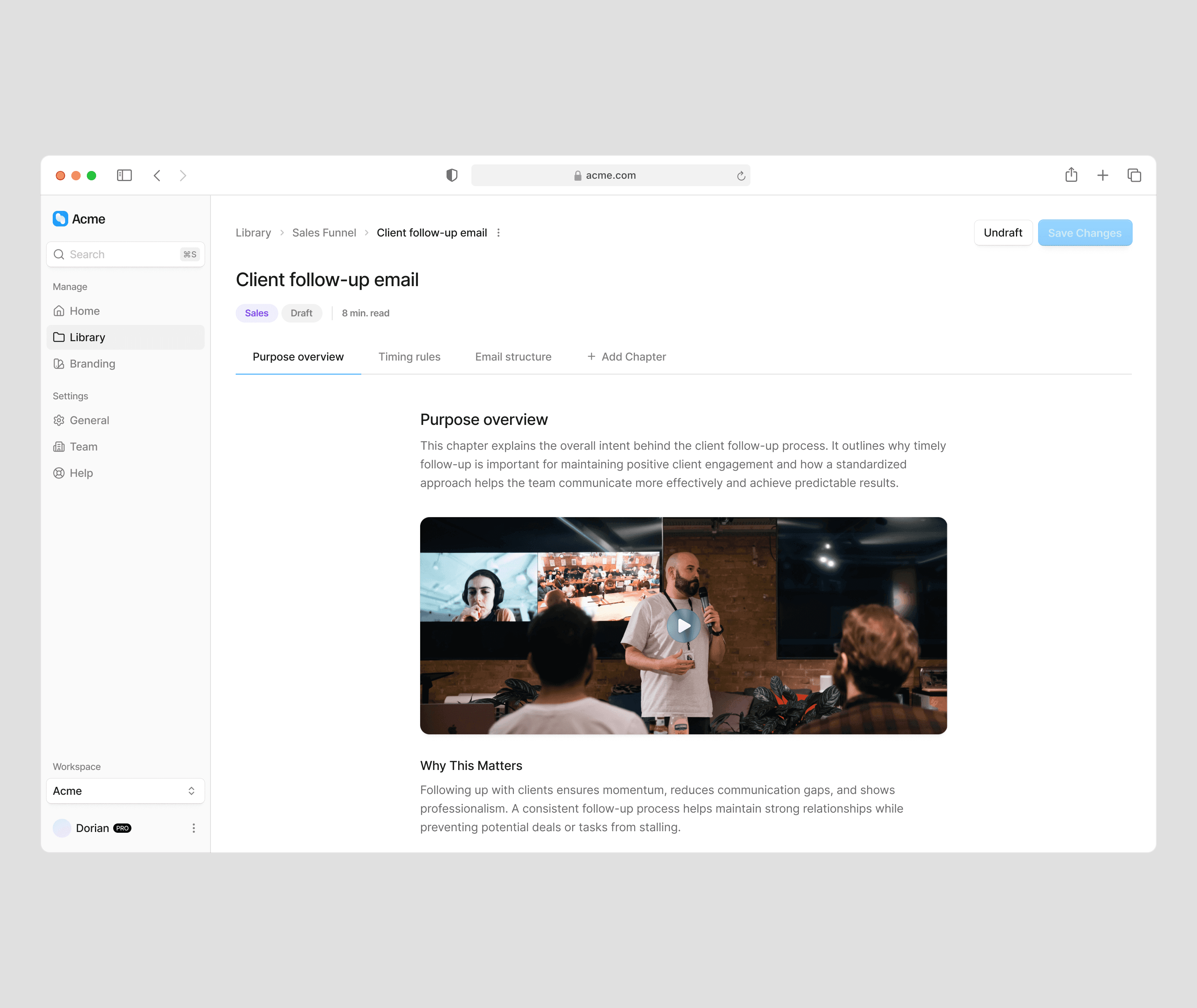Play the chapter video
Viewport: 1197px width, 1008px height.
[683, 626]
